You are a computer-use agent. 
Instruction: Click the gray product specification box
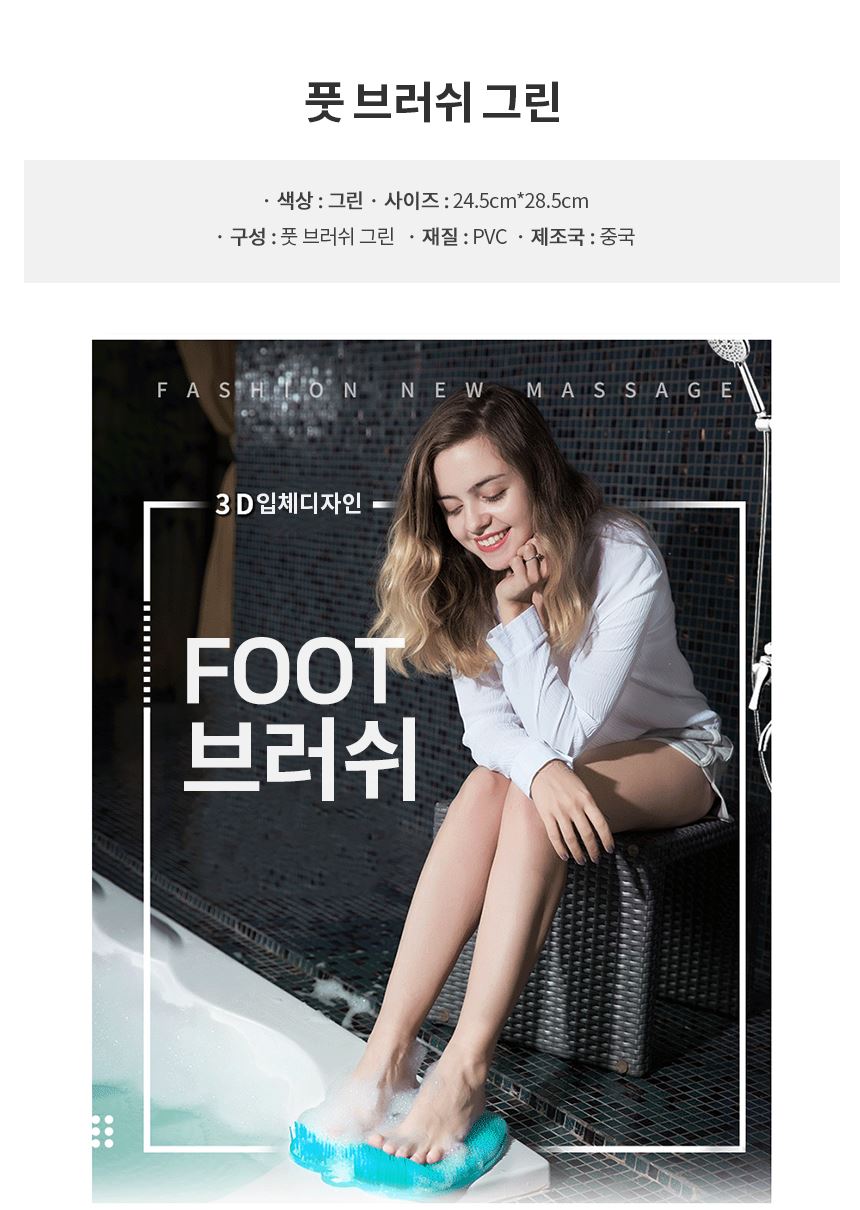coord(432,221)
